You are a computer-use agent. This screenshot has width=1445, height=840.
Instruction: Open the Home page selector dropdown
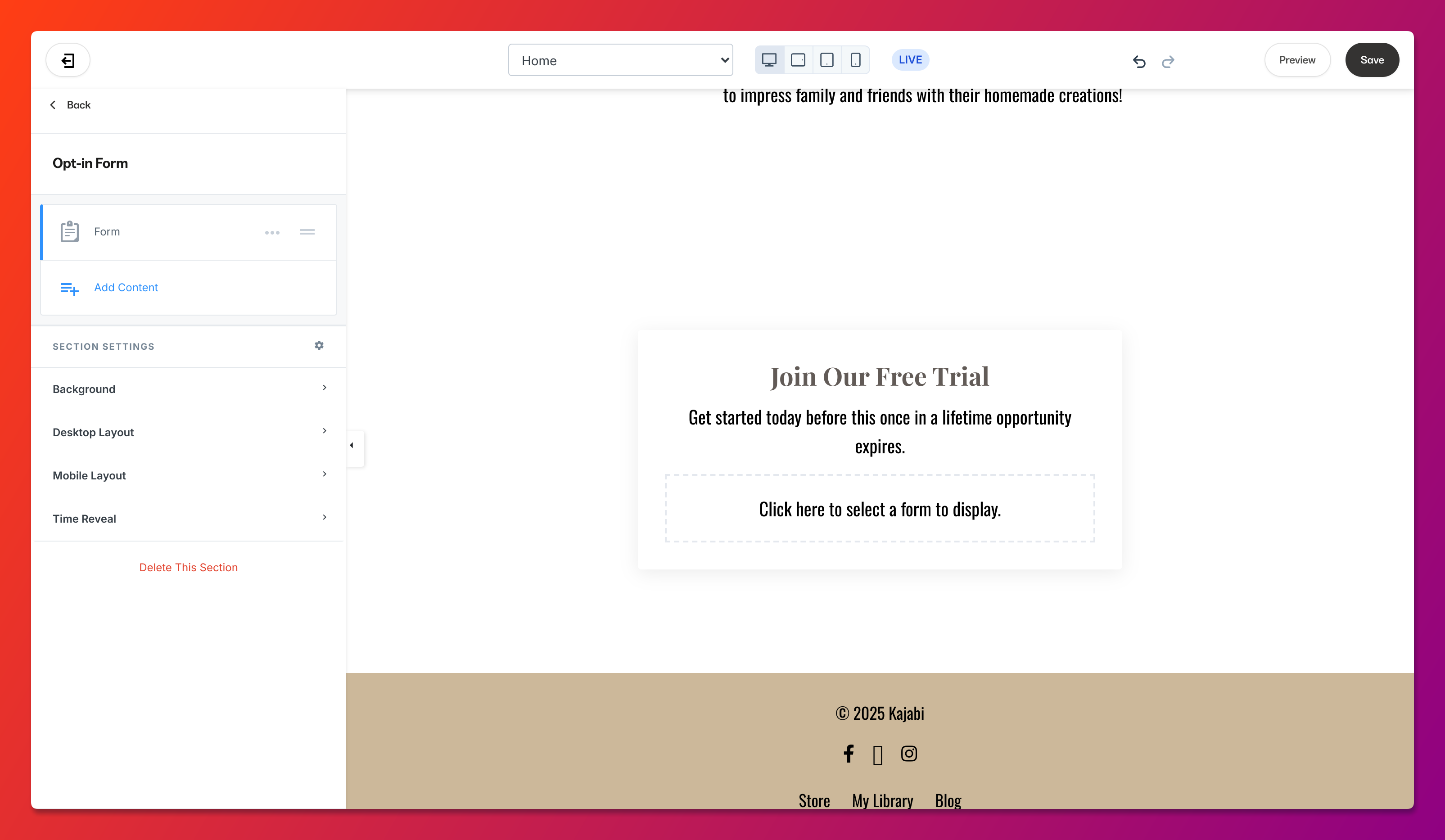tap(620, 60)
